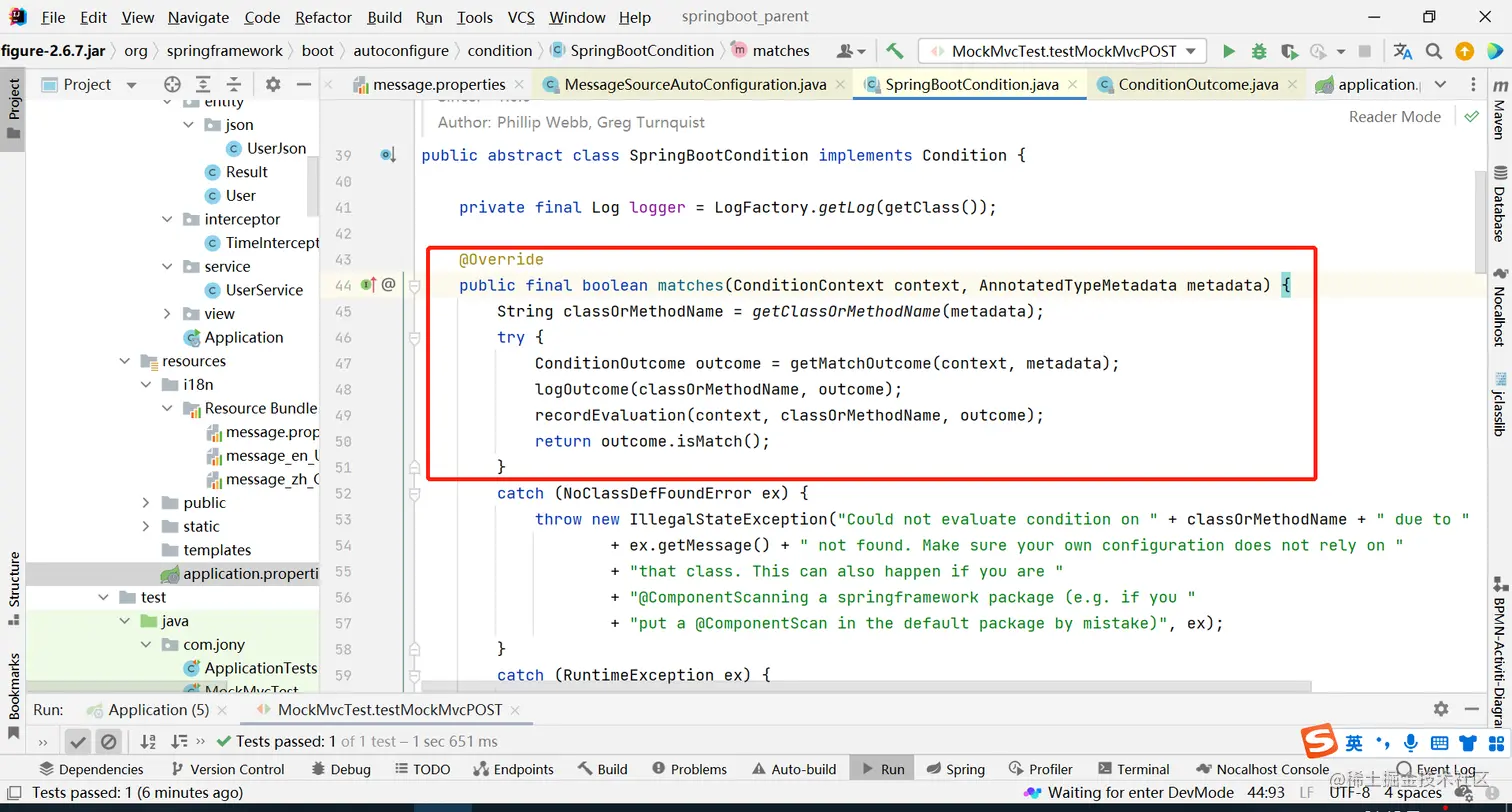
Task: Click the line:column indicator 44:93
Action: [1265, 793]
